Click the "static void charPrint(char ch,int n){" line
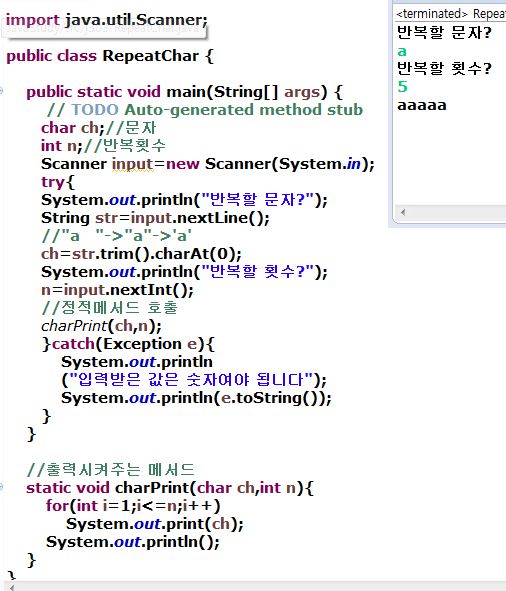The width and height of the screenshot is (506, 591). click(x=170, y=488)
